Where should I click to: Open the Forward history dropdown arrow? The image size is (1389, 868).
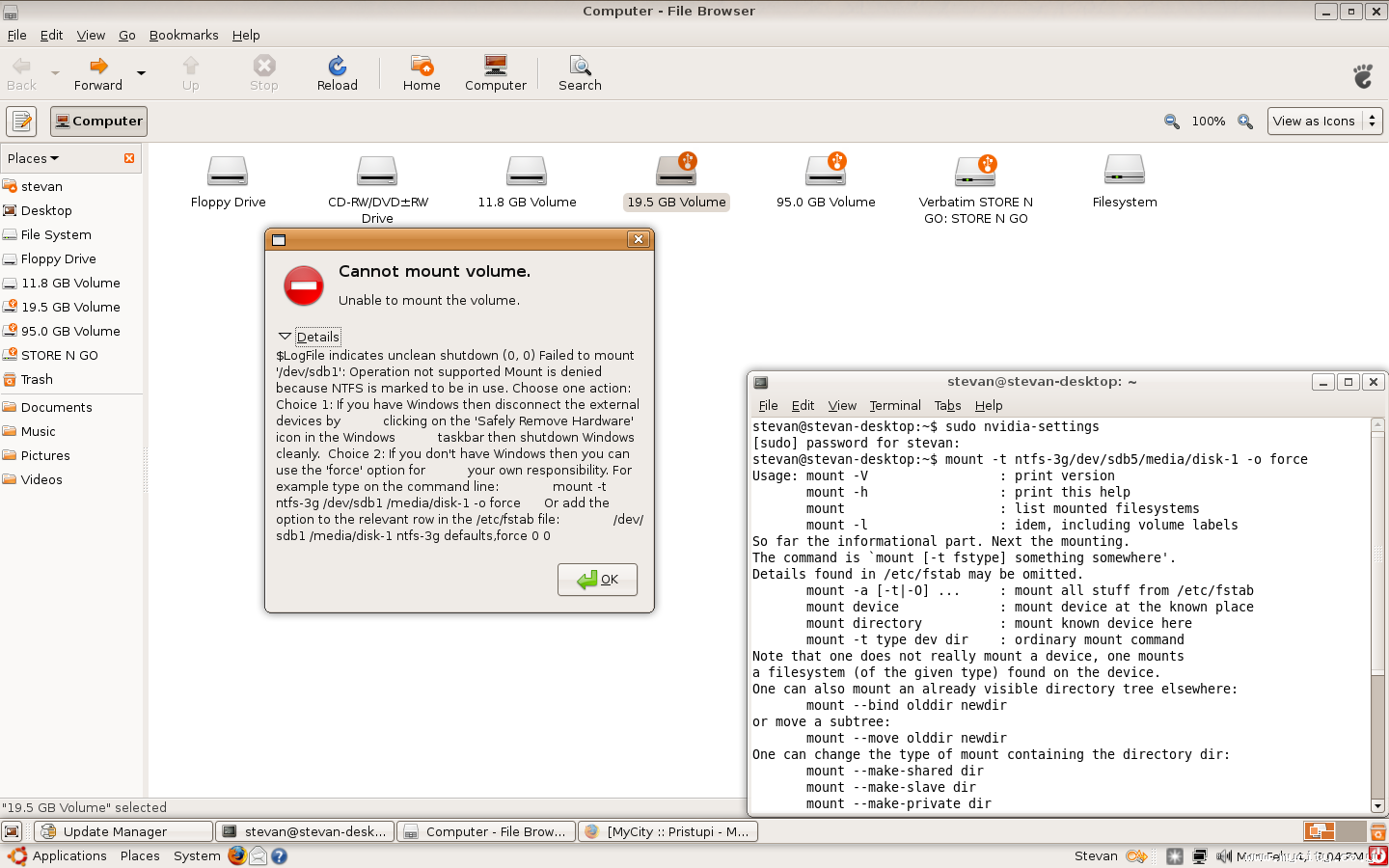[x=142, y=73]
